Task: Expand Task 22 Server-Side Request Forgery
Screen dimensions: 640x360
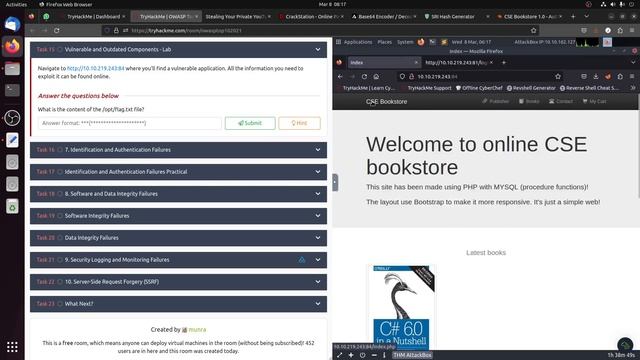Action: 178,282
